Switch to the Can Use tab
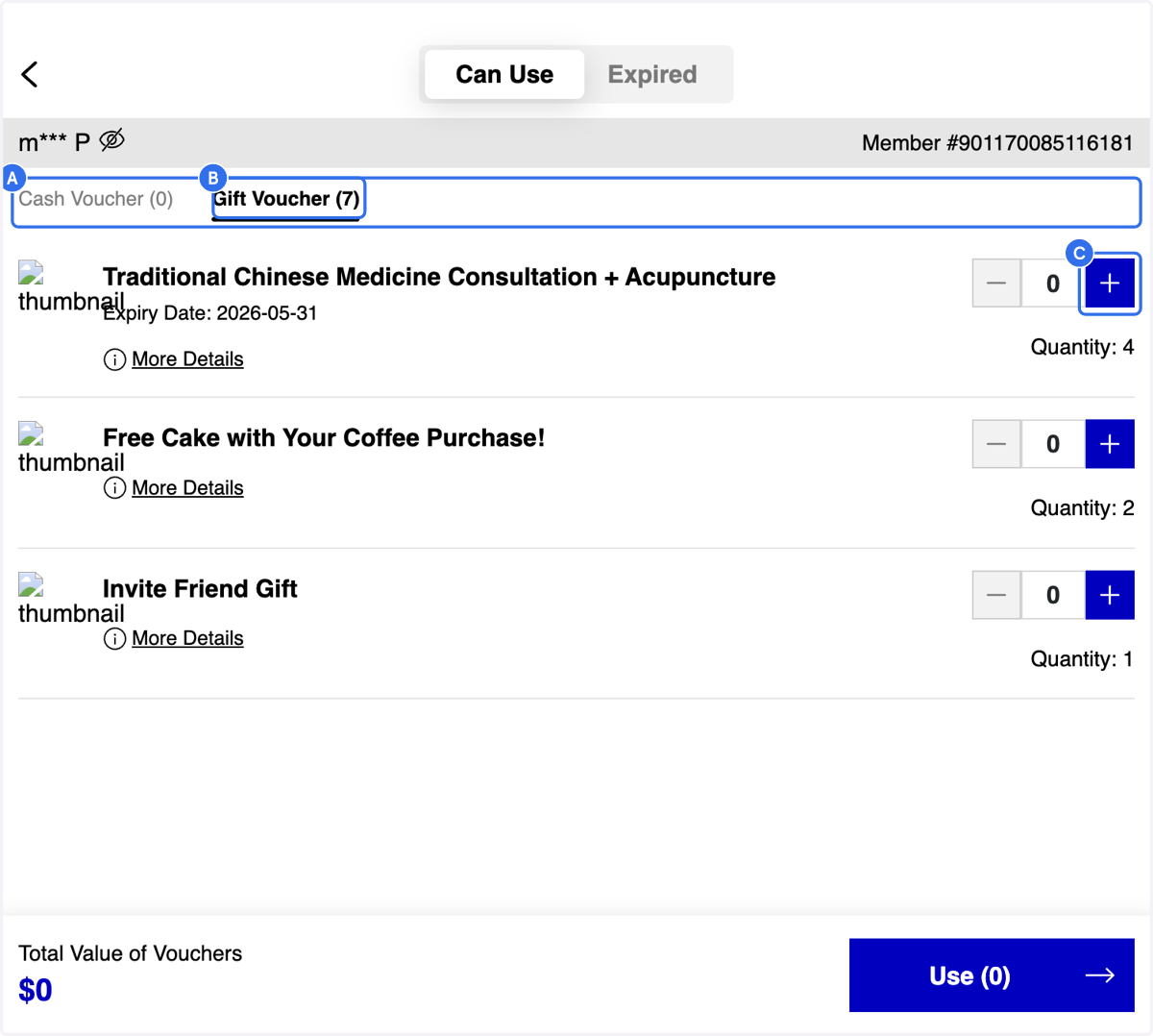 [x=504, y=74]
